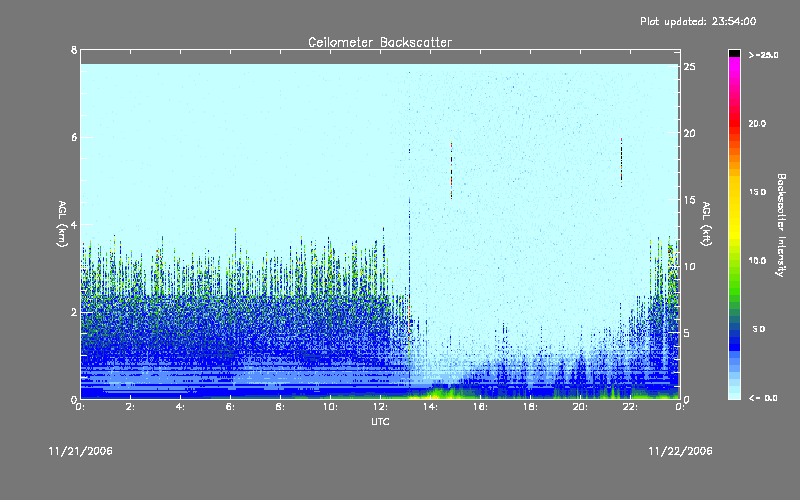Select the "6:" UTC hour tick label
The image size is (800, 500).
(230, 407)
